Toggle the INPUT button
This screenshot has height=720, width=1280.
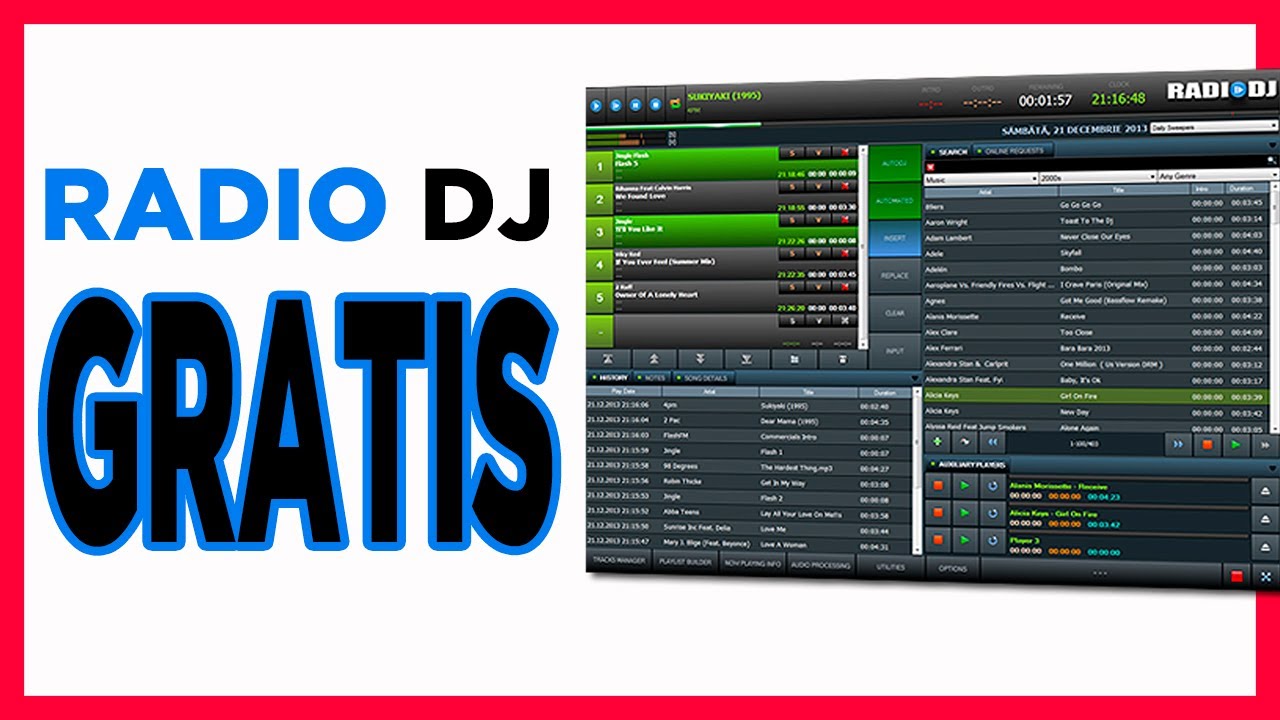894,351
